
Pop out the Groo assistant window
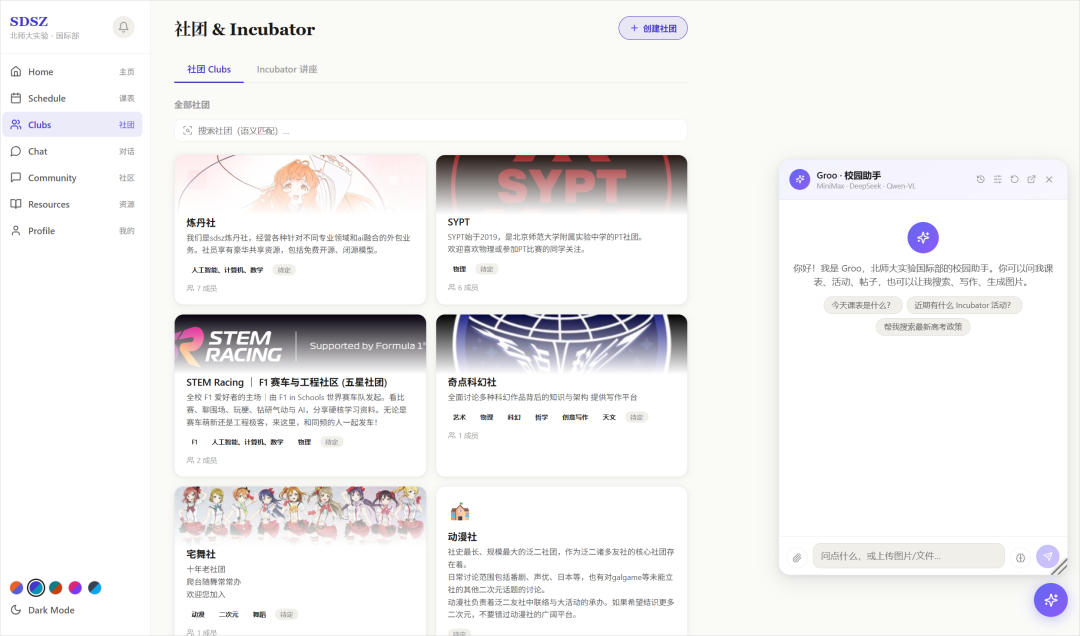tap(1032, 179)
